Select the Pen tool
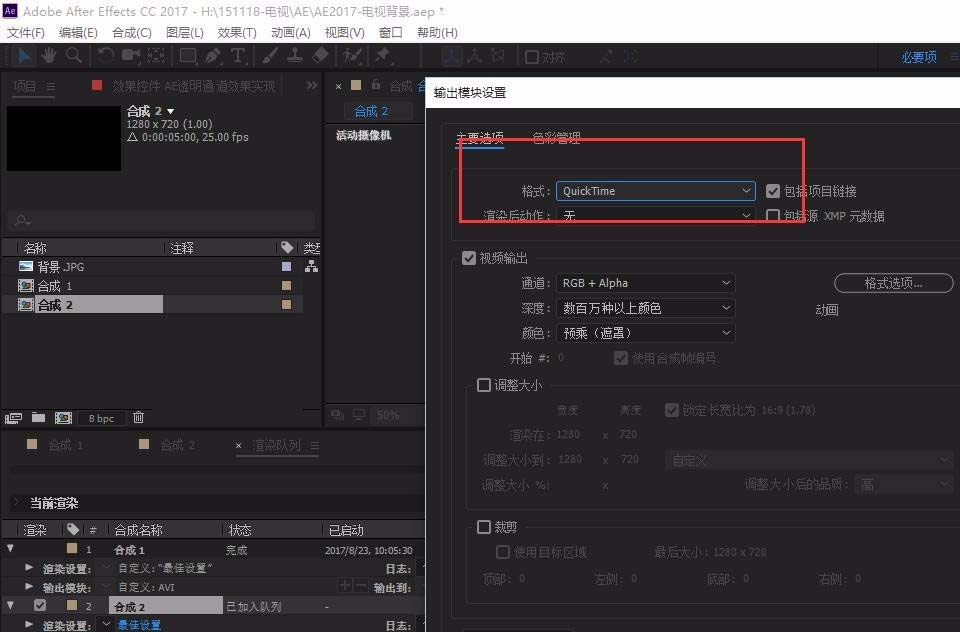Image resolution: width=960 pixels, height=632 pixels. [x=212, y=56]
